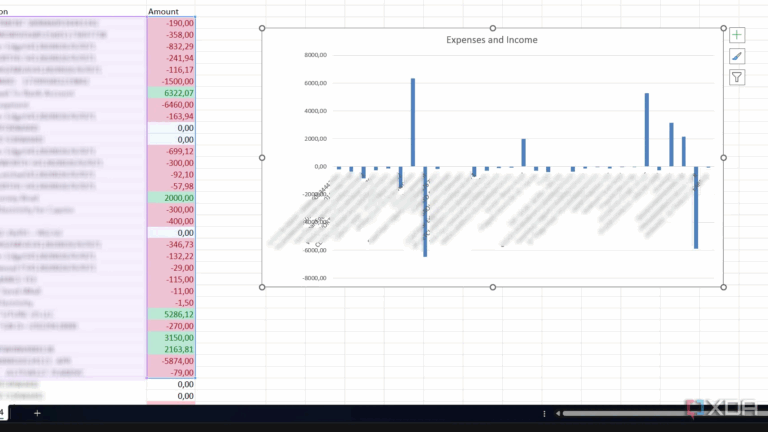Click the 6000,00 axis label on chart
Screen dimensions: 768x432
tap(315, 83)
